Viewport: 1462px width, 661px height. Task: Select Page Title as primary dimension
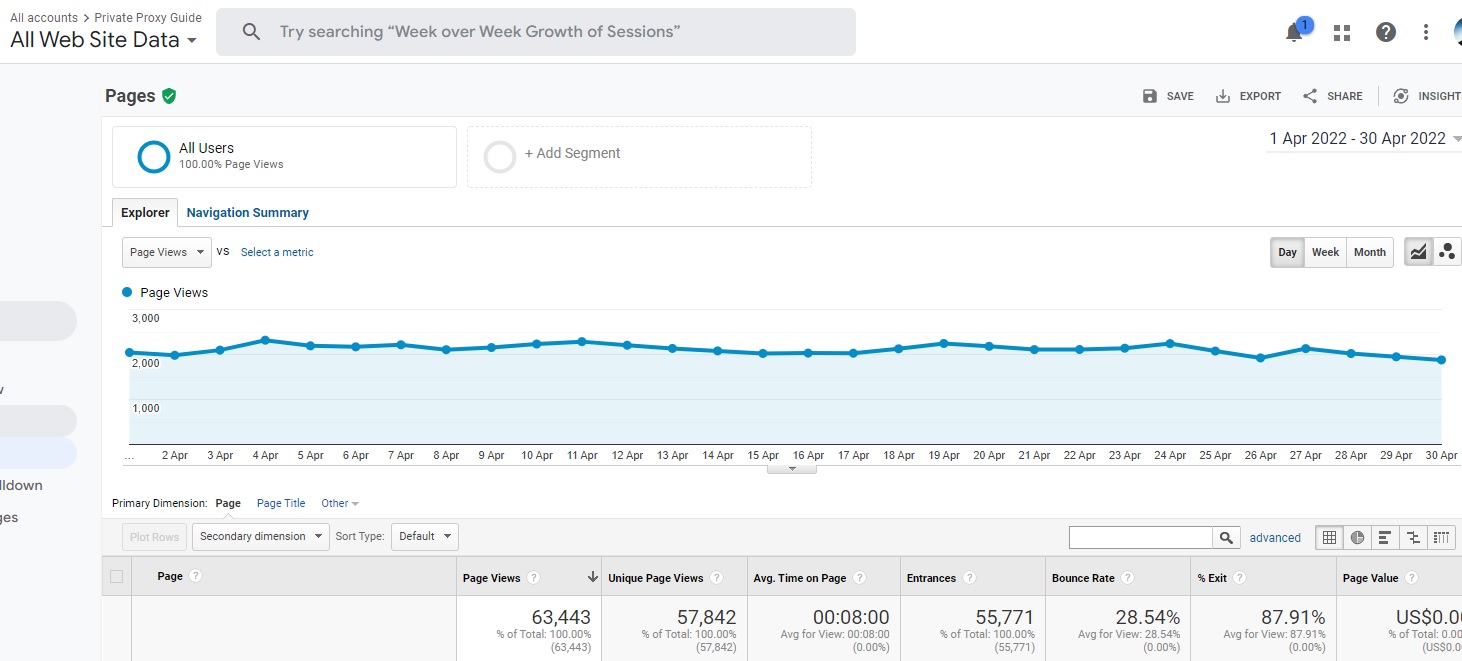(281, 503)
